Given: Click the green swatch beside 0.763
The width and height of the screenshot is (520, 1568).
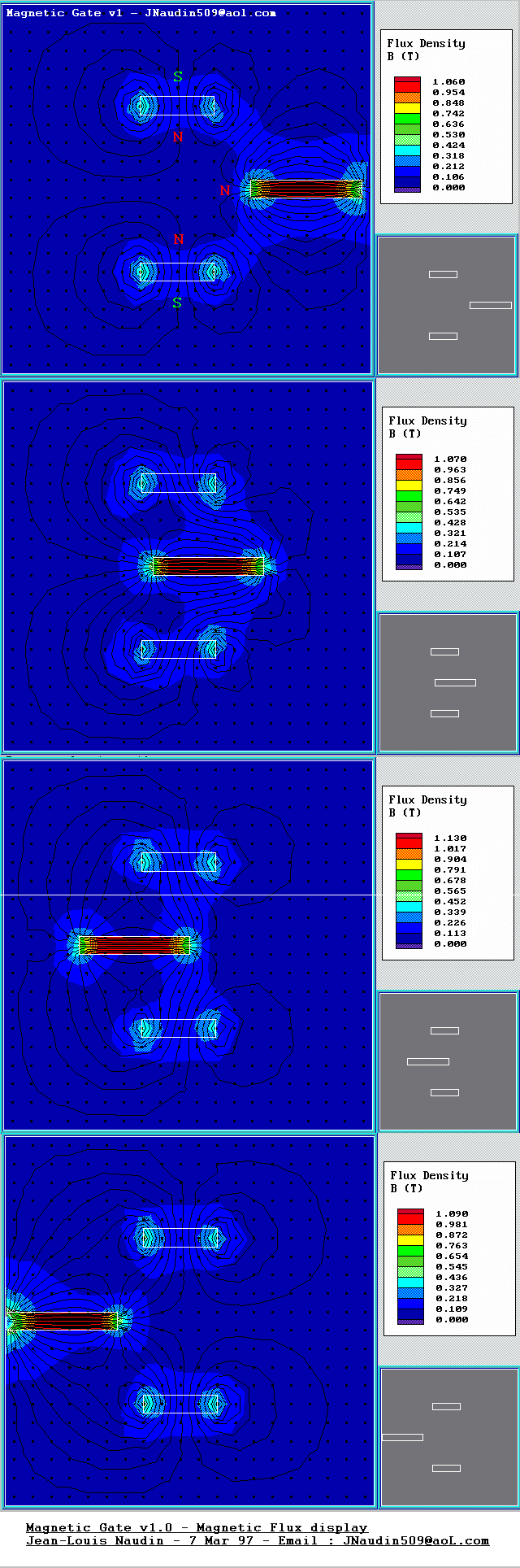Looking at the screenshot, I should tap(411, 1251).
